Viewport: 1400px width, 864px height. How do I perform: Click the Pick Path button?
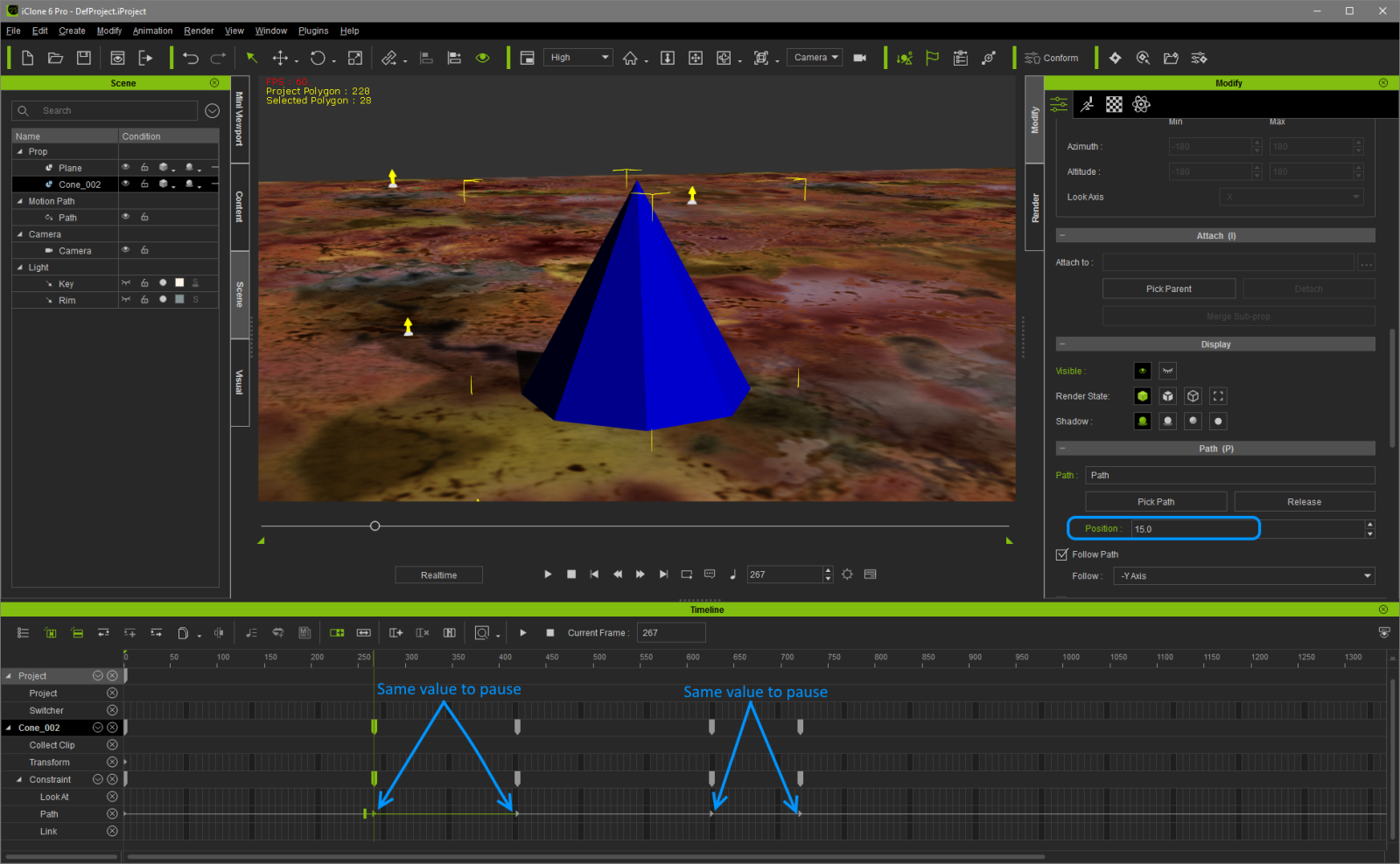[1156, 502]
